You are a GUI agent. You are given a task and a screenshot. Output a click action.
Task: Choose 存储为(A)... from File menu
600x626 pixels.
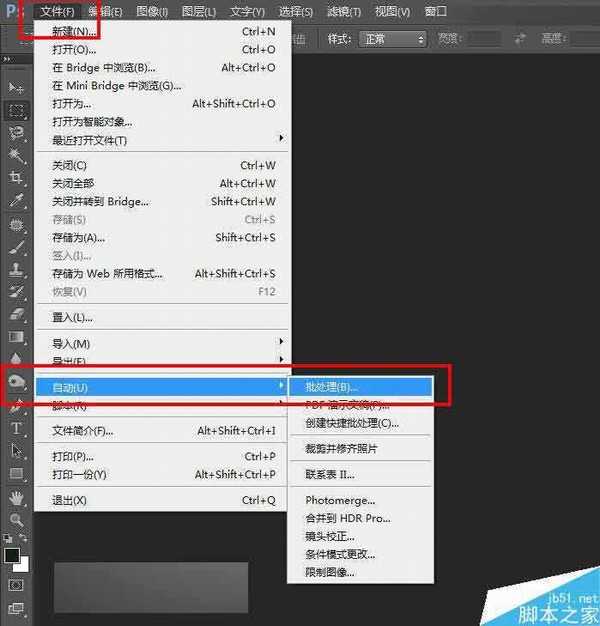point(78,238)
